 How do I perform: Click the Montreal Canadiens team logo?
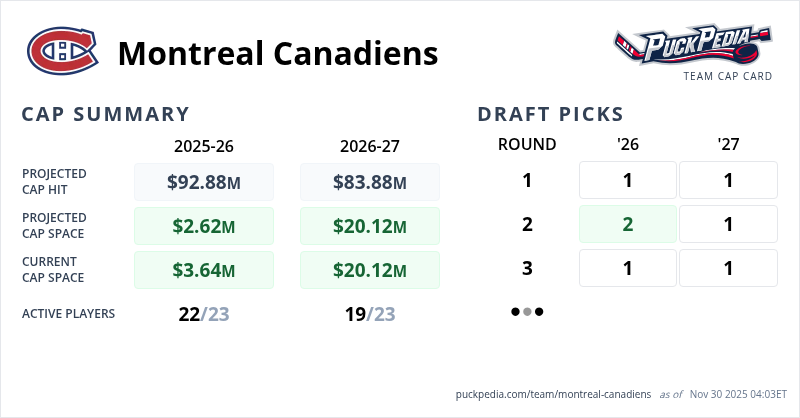(61, 51)
